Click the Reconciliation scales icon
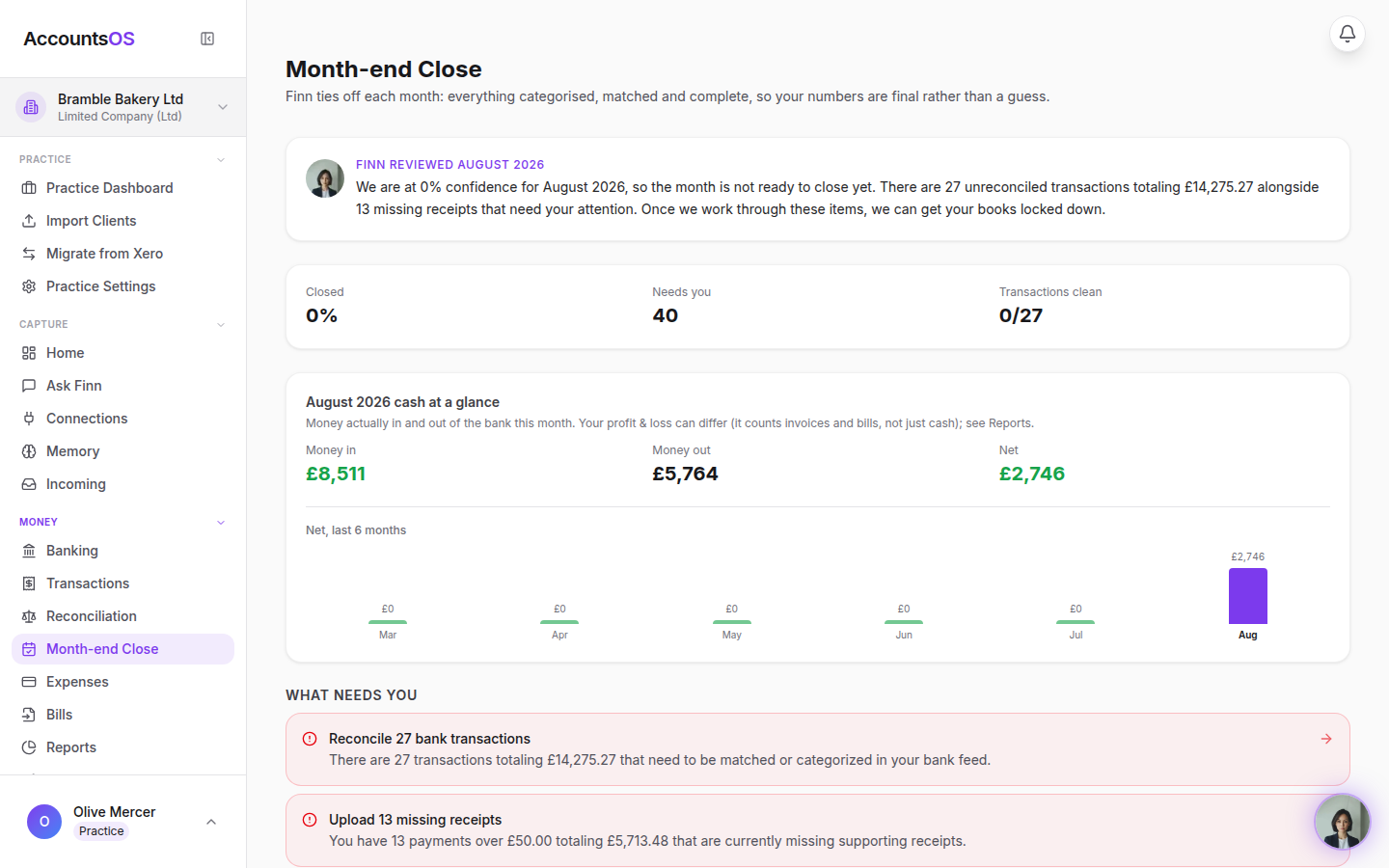Screen dimensions: 1389x868 click(29, 616)
